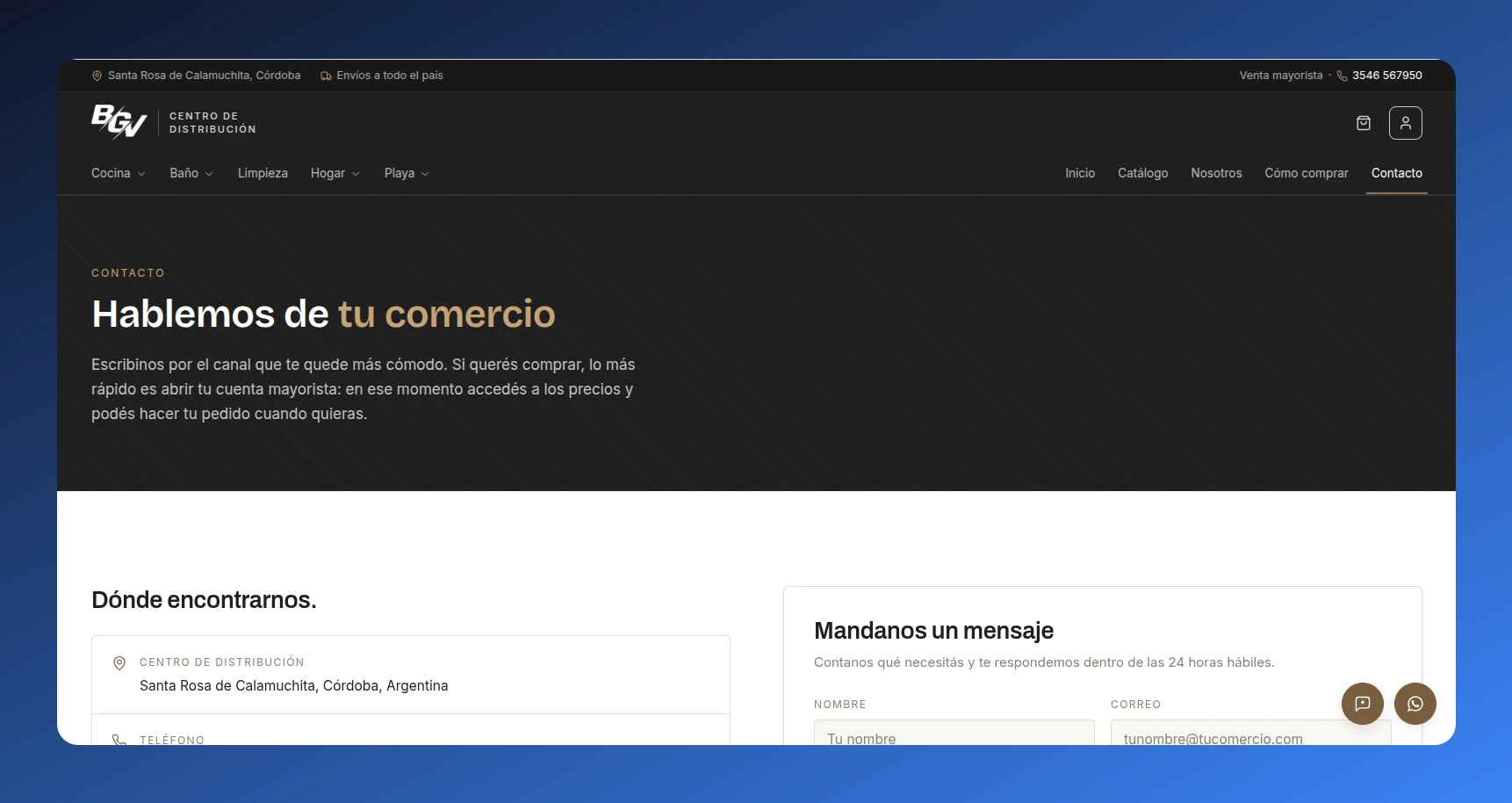Click the small 'CONTACTO' label above heading
The width and height of the screenshot is (1512, 803).
pos(128,273)
